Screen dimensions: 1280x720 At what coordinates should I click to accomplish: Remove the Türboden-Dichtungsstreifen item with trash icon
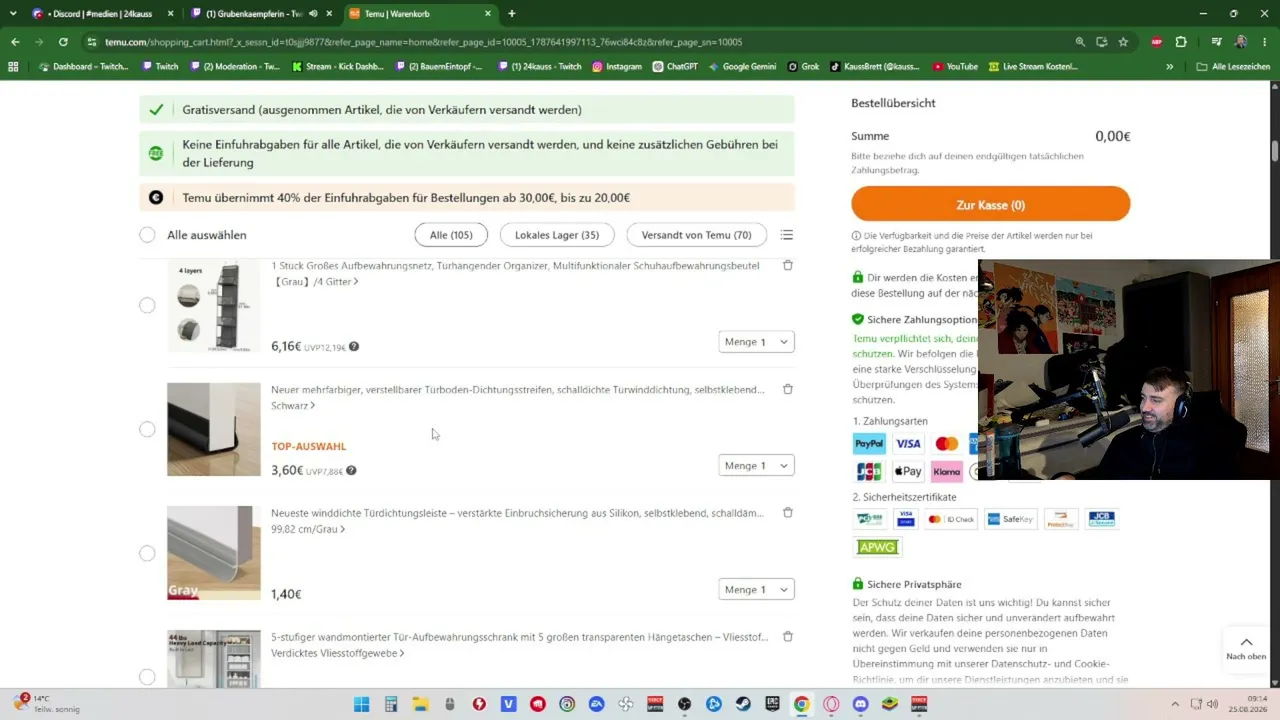click(x=788, y=389)
